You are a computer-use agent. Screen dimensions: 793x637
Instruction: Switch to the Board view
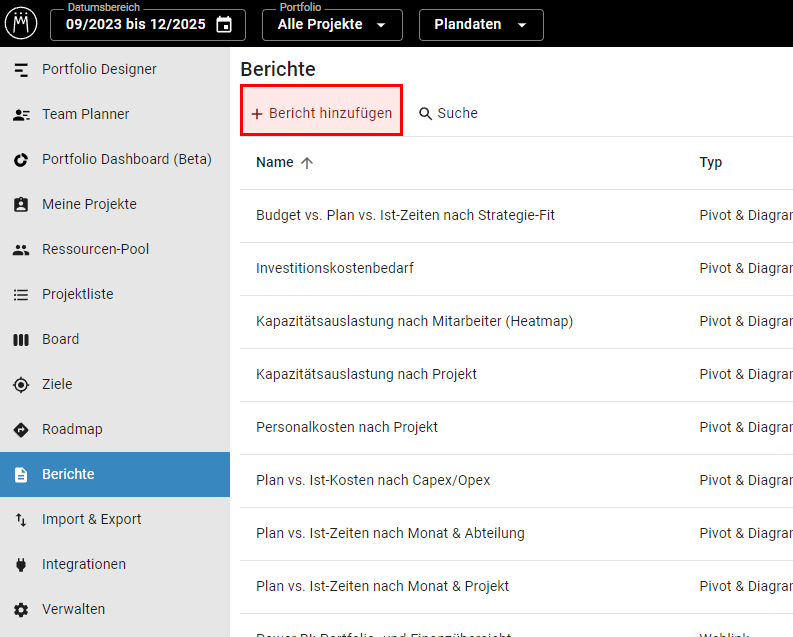pyautogui.click(x=115, y=339)
